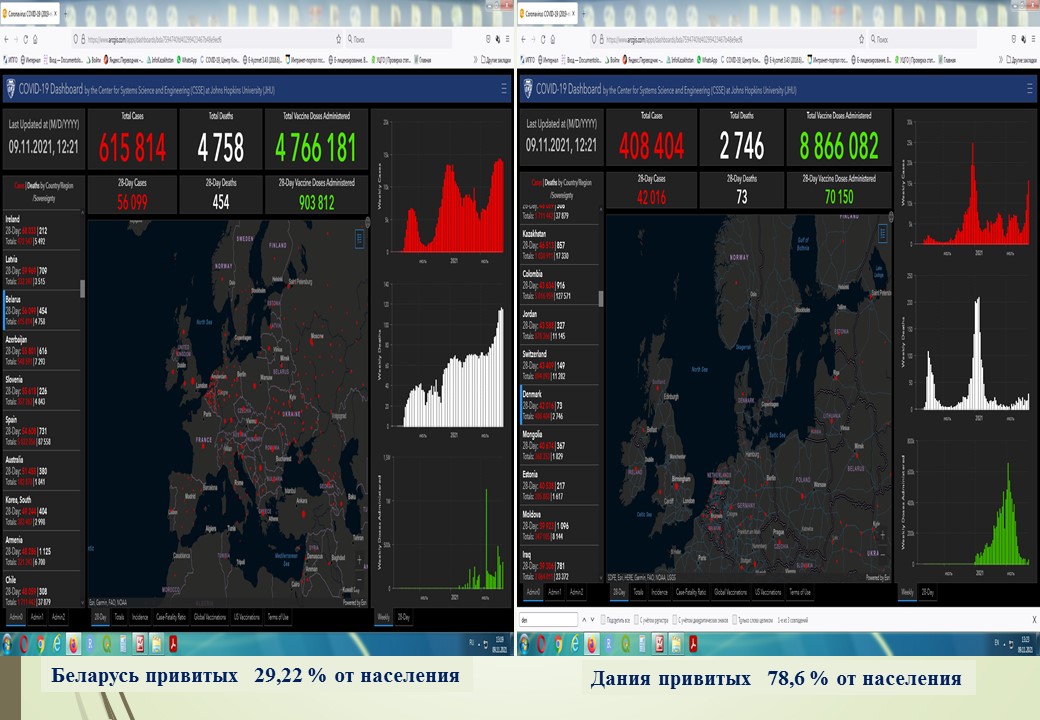Switch to the Totals tab under the Belarus map
Viewport: 1040px width, 720px height.
point(119,617)
